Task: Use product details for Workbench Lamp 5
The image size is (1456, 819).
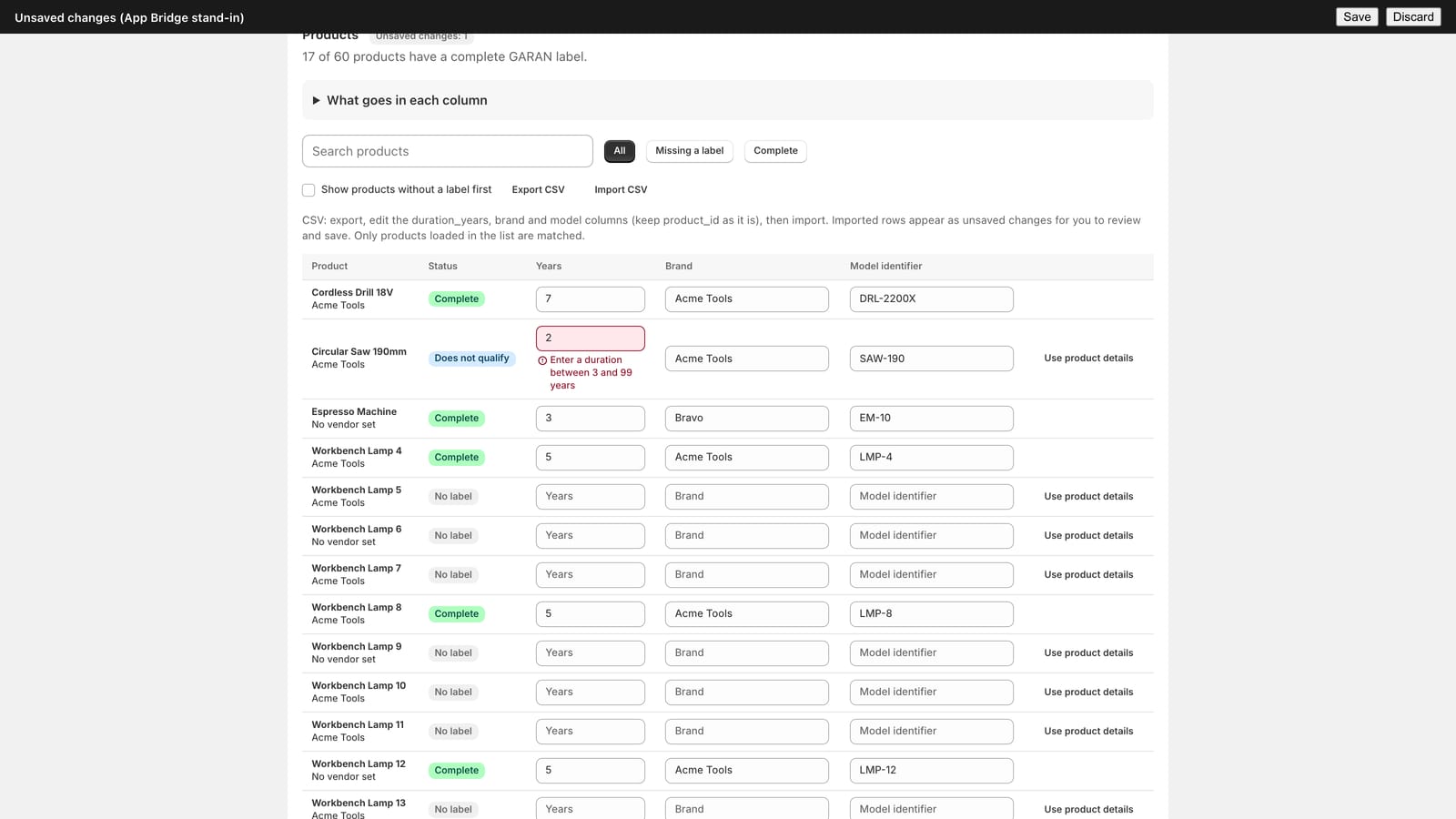Action: (x=1088, y=497)
